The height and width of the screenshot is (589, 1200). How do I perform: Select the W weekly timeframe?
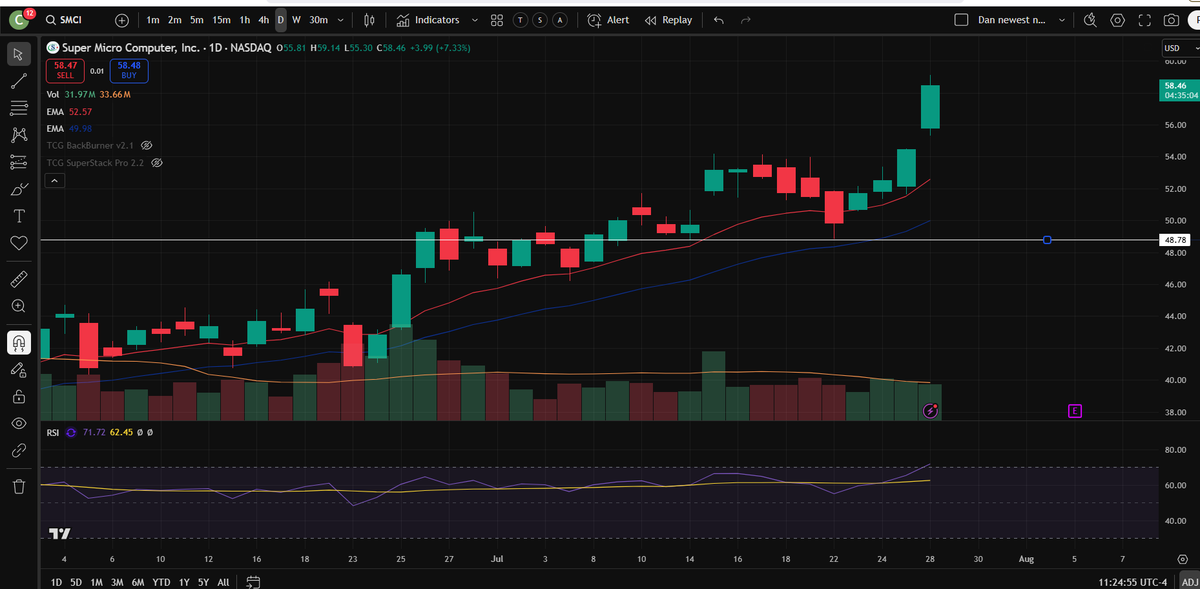296,20
